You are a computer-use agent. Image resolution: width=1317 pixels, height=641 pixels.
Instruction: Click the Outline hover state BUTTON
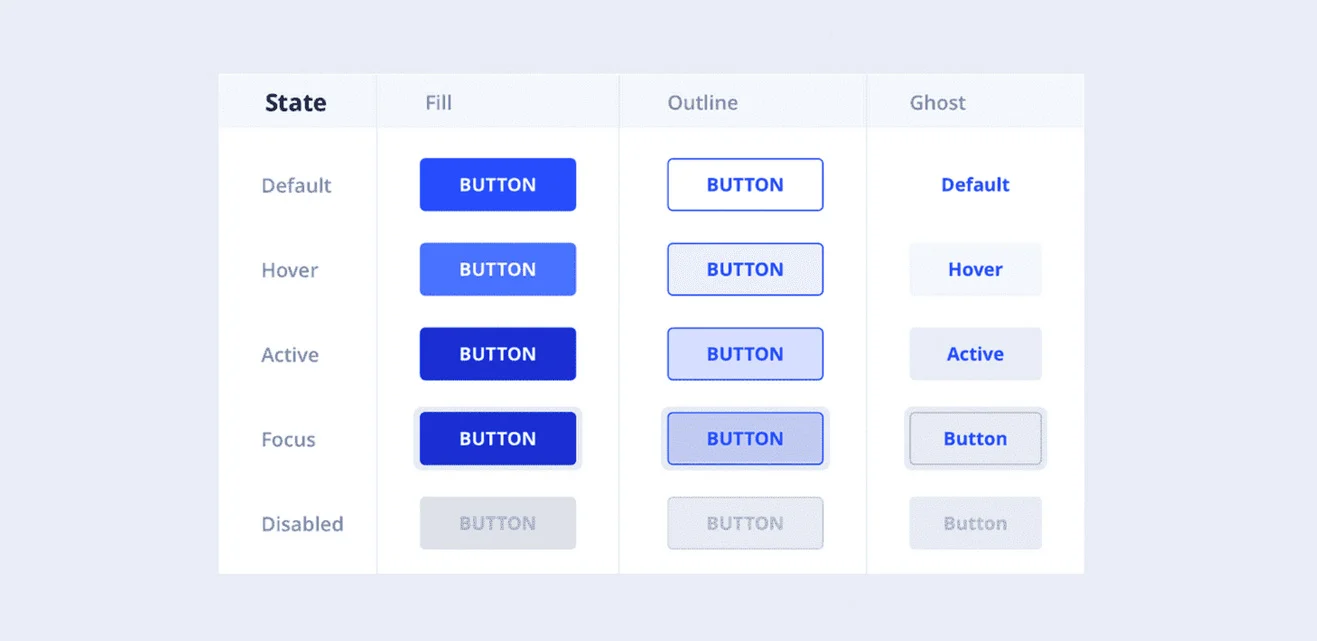tap(745, 270)
